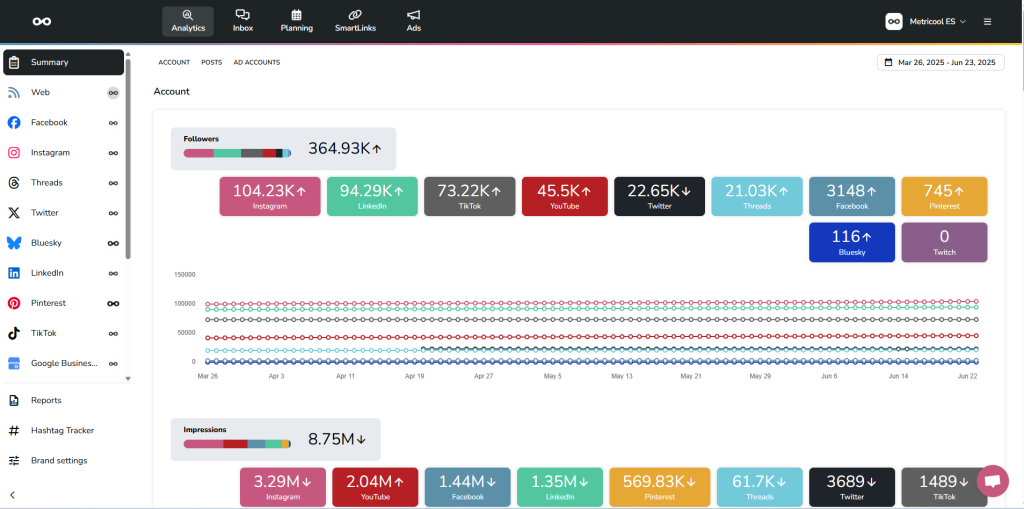Open the live chat bubble
1024x509 pixels.
click(992, 481)
